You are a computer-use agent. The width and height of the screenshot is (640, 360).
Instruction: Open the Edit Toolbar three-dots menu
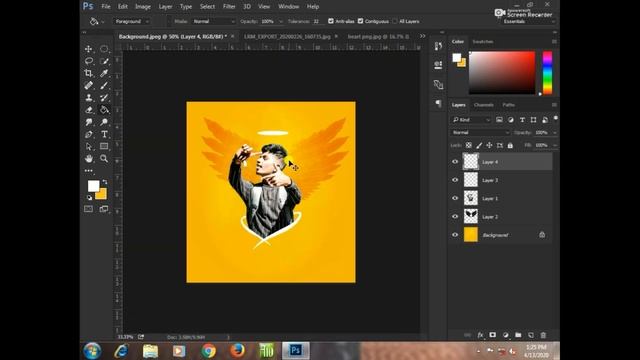[x=89, y=171]
